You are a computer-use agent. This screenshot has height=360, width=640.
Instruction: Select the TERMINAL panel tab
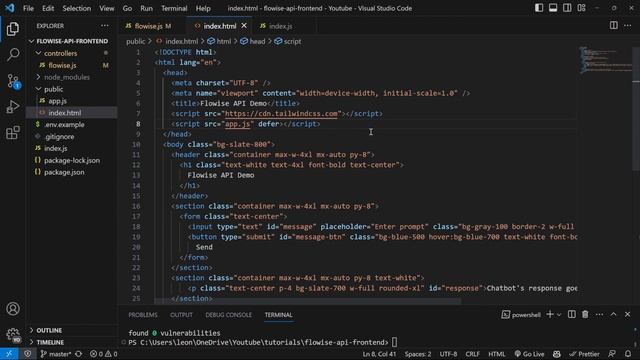coord(278,315)
